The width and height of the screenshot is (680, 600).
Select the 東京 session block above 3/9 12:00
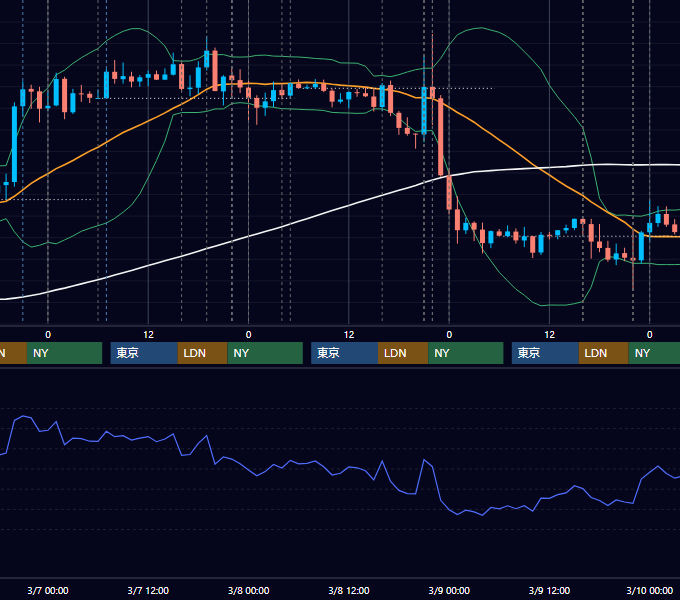545,353
